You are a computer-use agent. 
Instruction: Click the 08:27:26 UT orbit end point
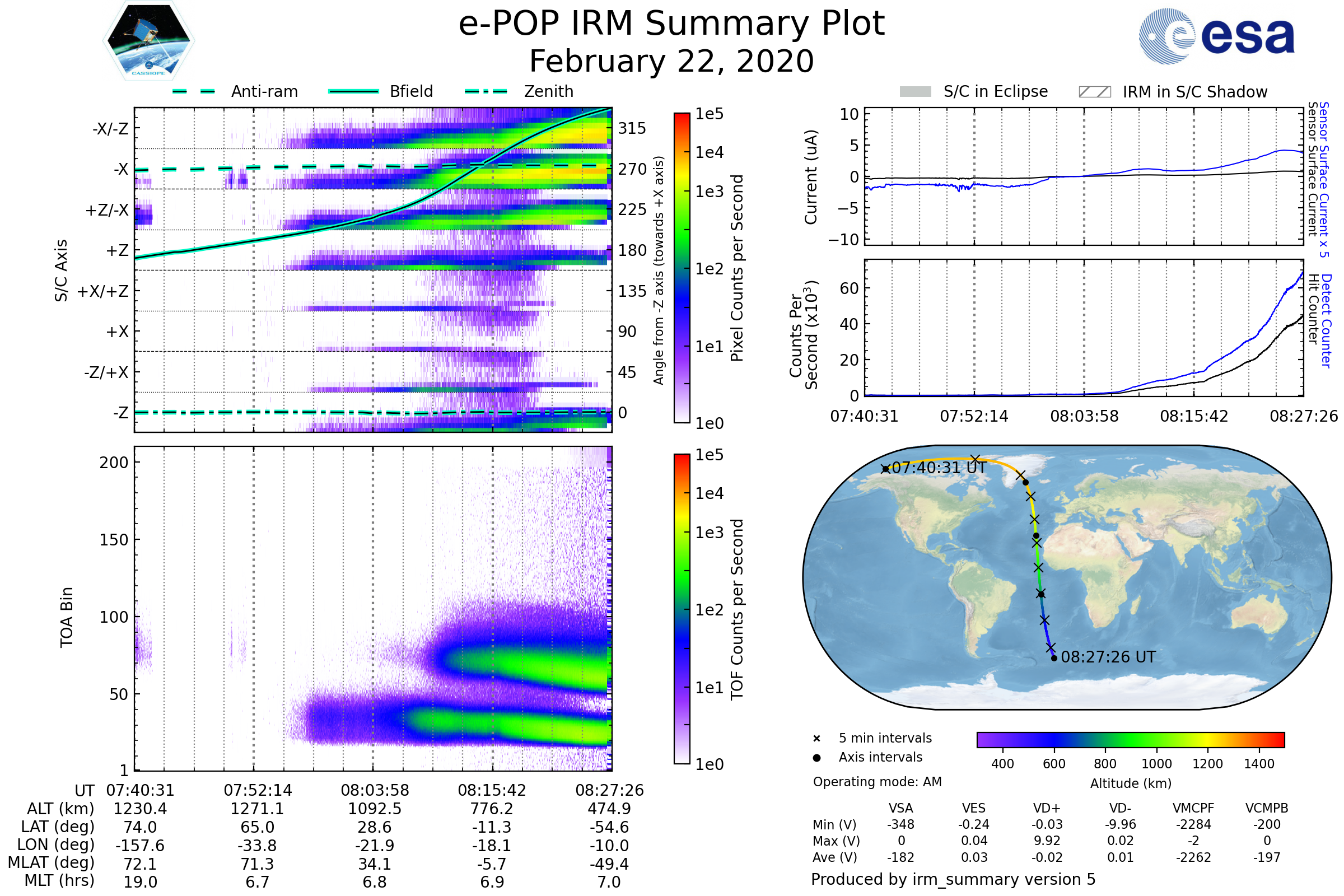[x=1054, y=659]
